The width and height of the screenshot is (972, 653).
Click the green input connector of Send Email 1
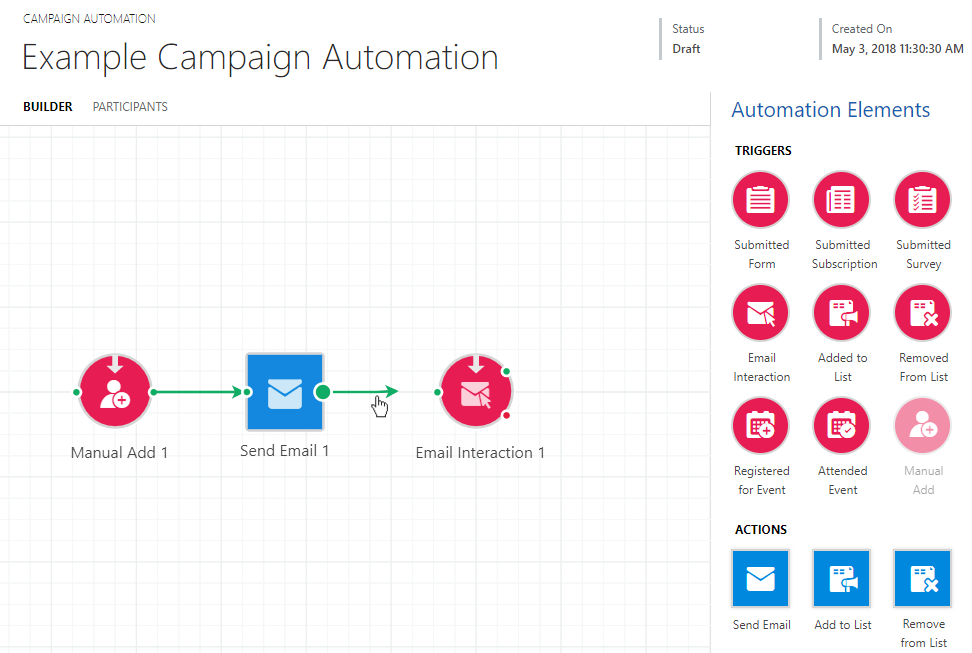(x=247, y=392)
